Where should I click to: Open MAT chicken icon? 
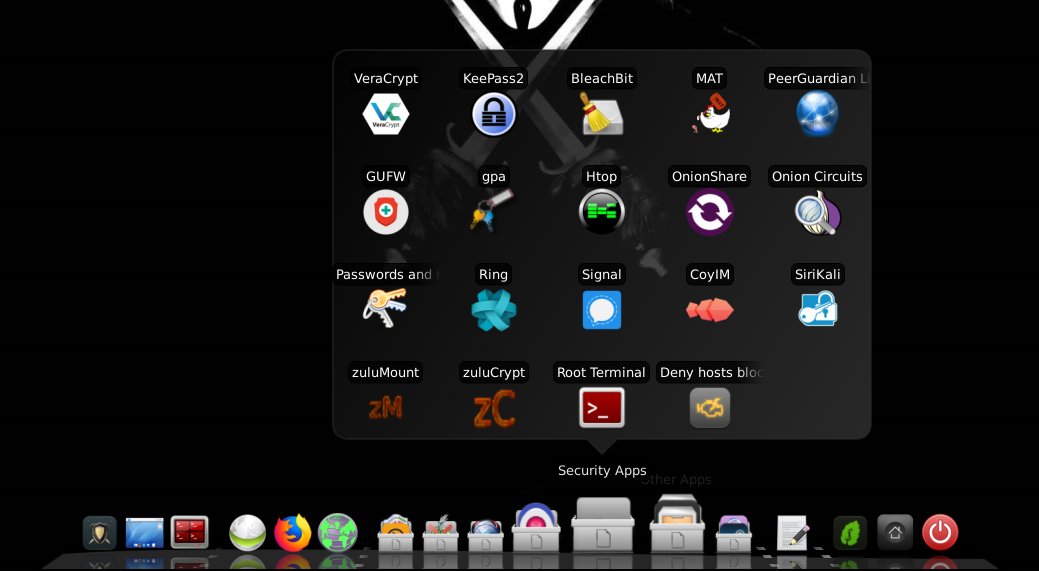(x=712, y=114)
